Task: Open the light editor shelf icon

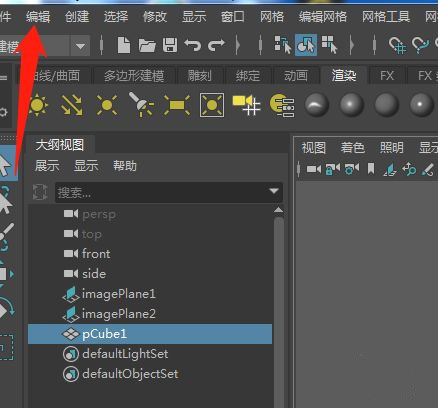Action: [x=282, y=105]
